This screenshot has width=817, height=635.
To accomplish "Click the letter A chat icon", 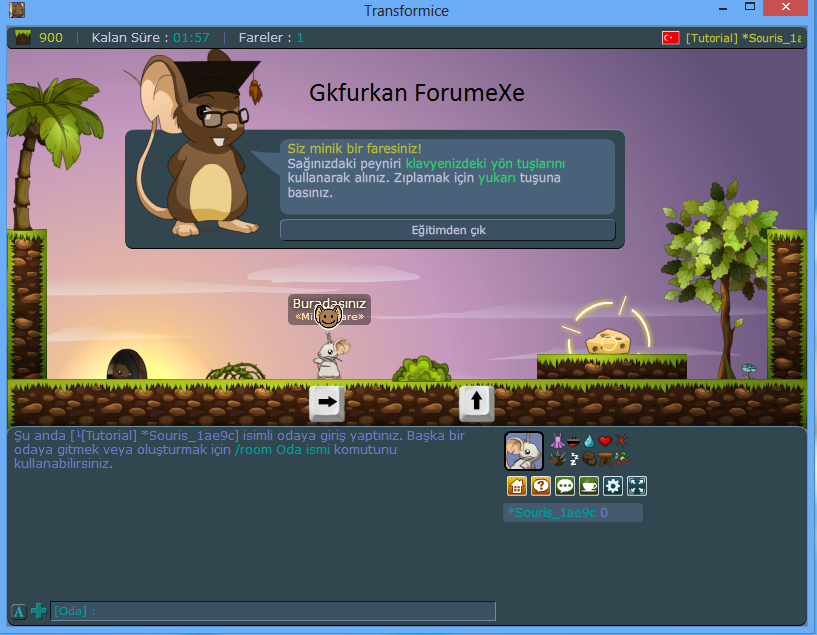I will click(x=19, y=611).
